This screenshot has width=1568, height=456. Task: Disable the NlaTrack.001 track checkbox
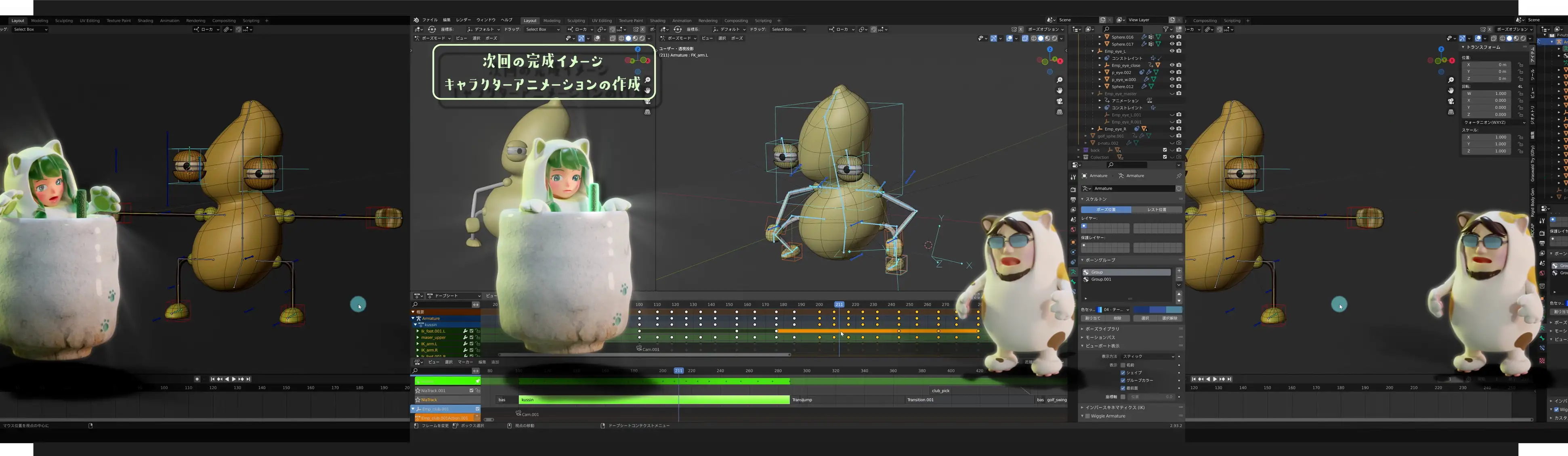pyautogui.click(x=472, y=391)
